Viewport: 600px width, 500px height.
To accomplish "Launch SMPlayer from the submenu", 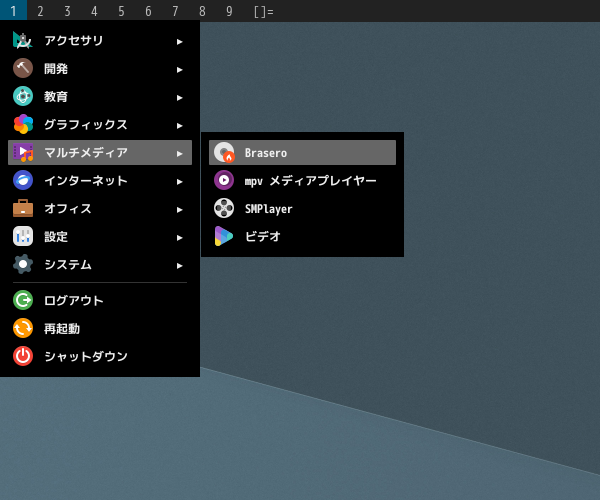I will [x=302, y=208].
